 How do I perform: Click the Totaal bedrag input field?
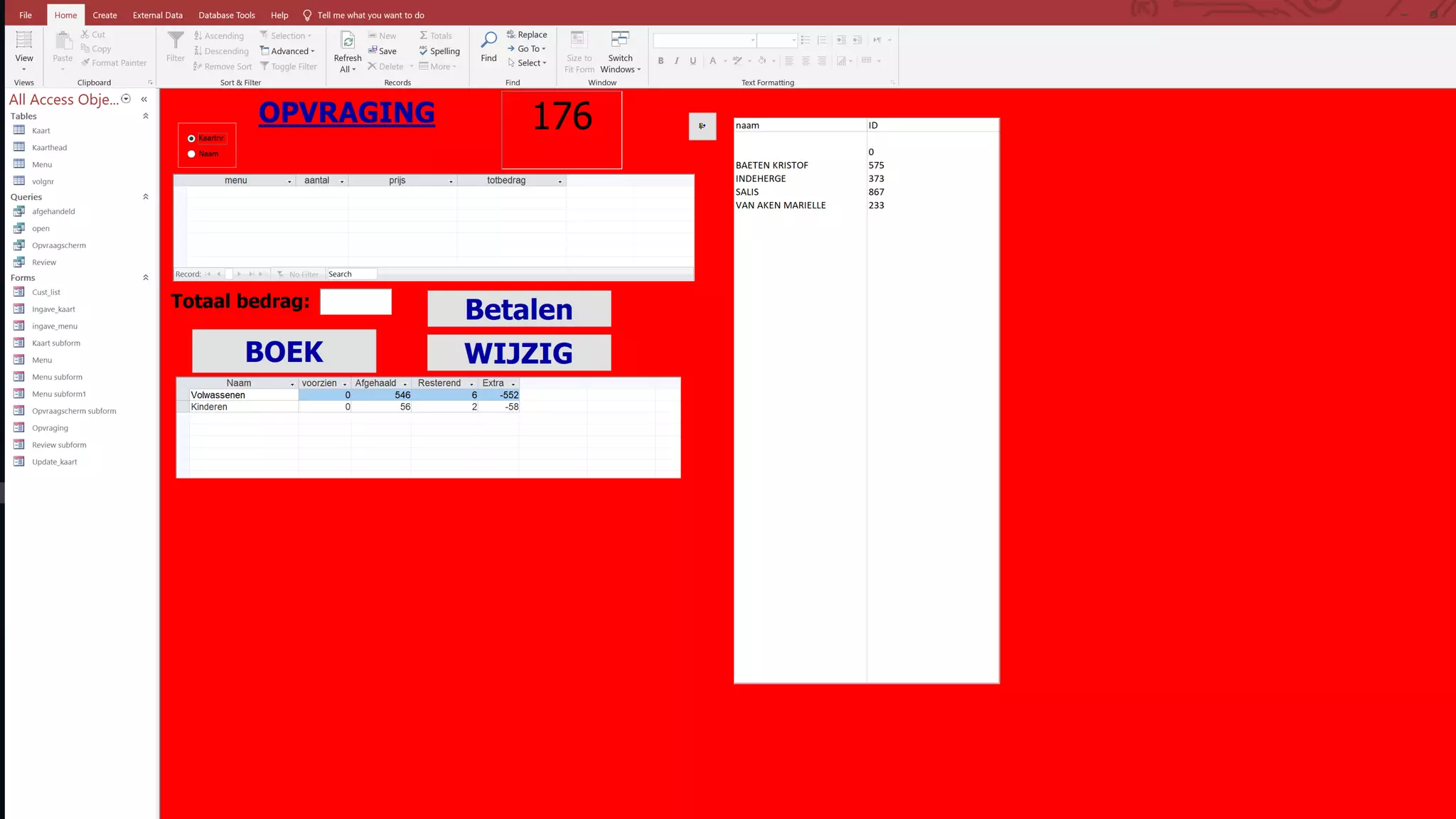pos(355,301)
